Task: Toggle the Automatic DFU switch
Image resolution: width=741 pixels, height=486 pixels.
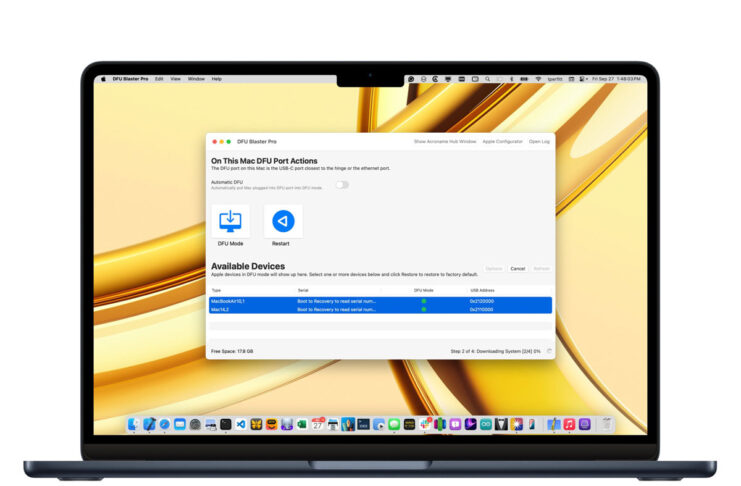Action: click(x=342, y=185)
